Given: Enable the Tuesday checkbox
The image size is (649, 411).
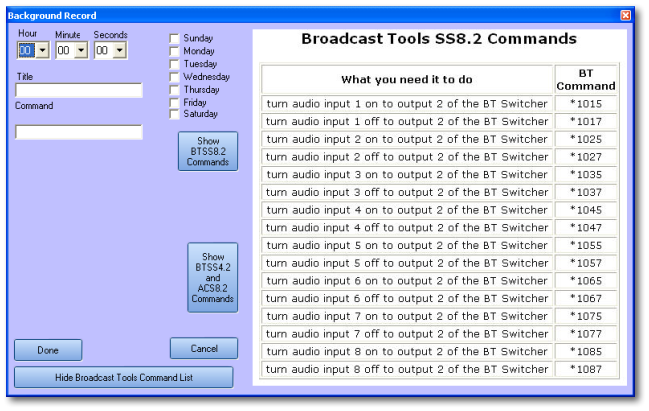Looking at the screenshot, I should [174, 64].
